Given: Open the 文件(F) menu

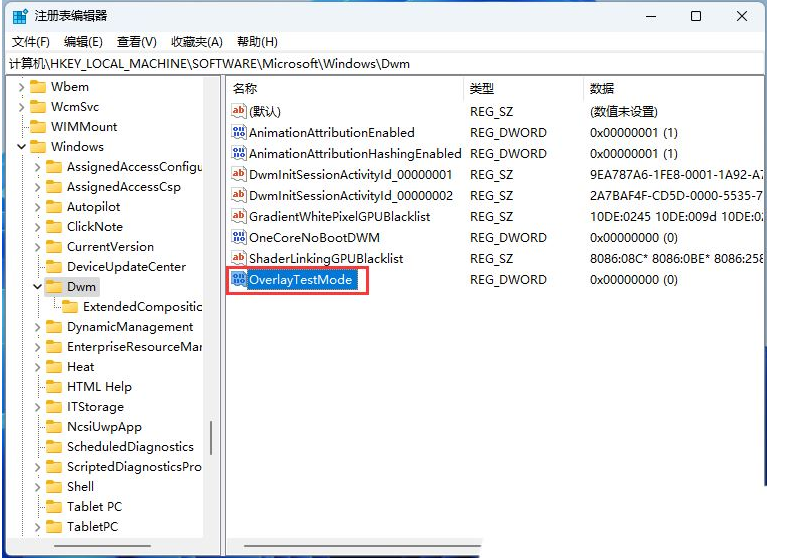Looking at the screenshot, I should coord(31,42).
